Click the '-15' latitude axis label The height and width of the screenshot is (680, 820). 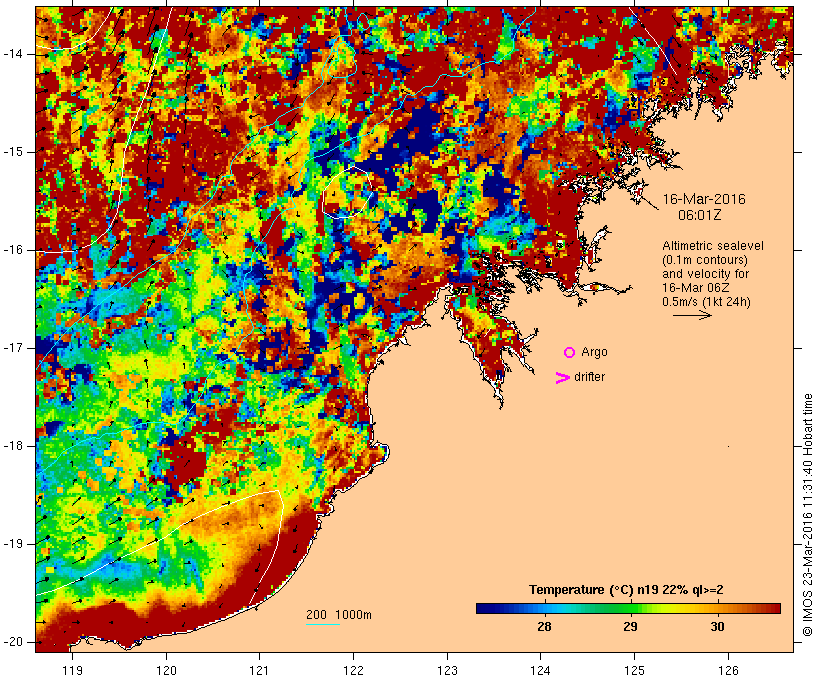pyautogui.click(x=13, y=152)
